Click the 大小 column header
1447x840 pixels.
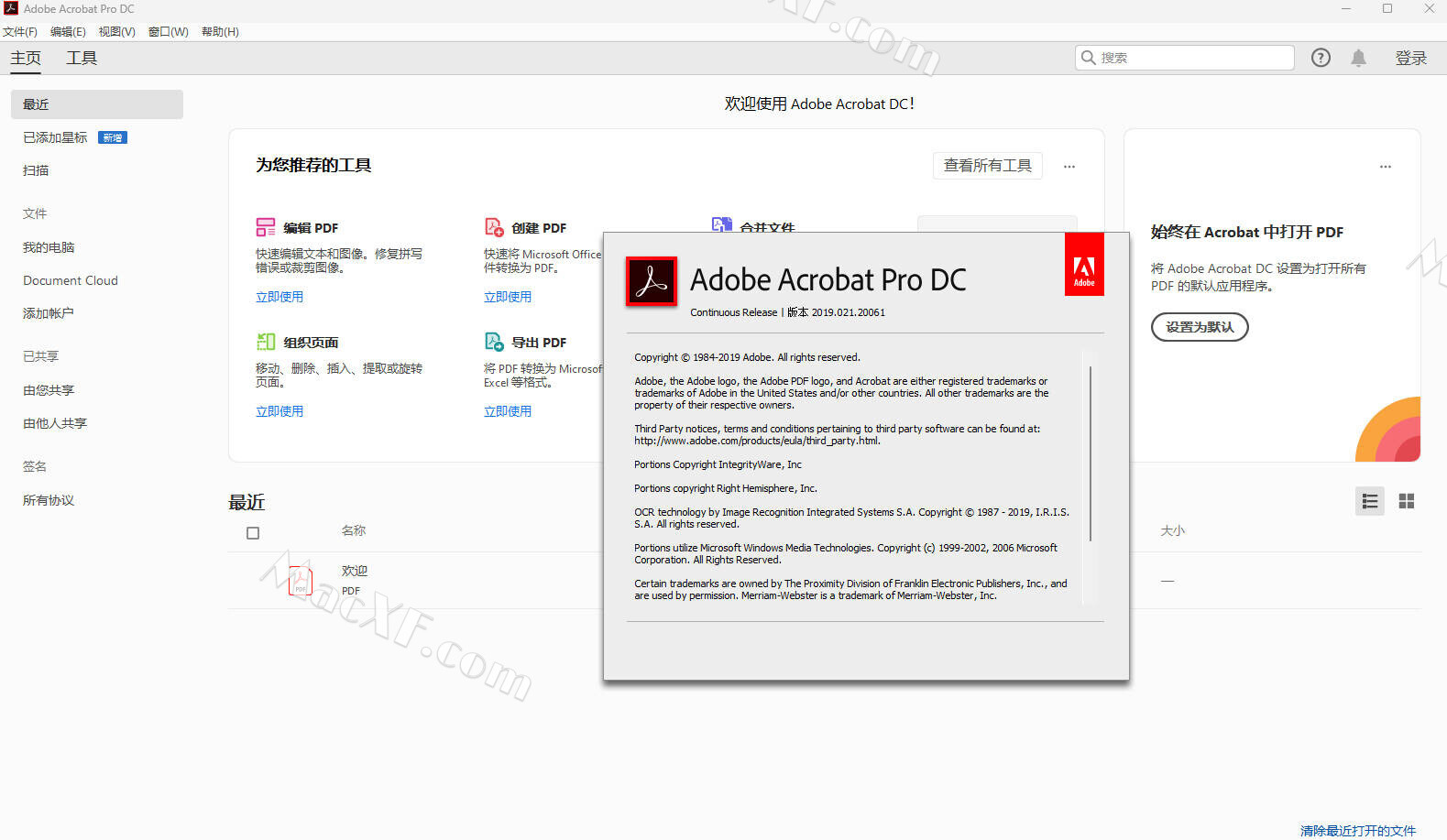[1173, 530]
